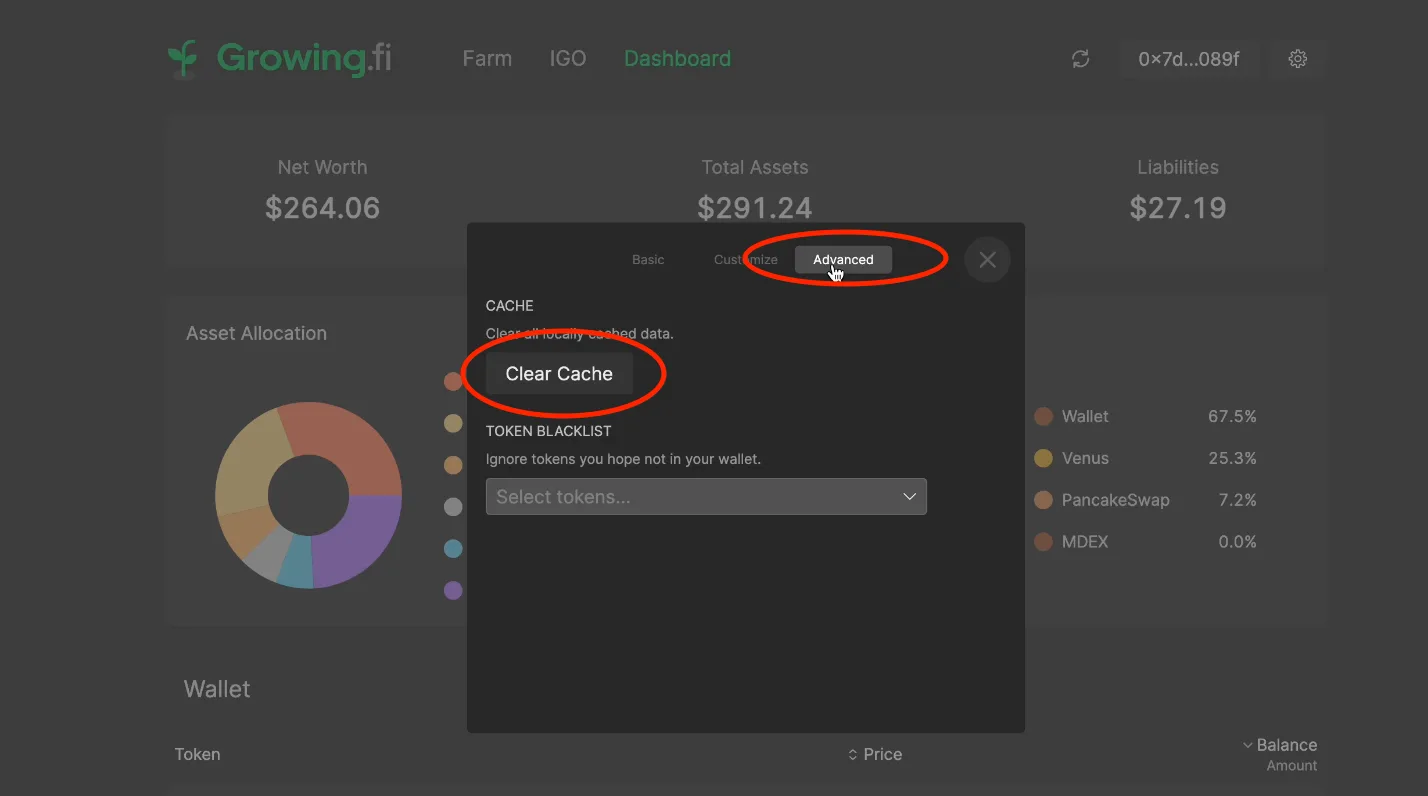Open the IGO page
Image resolution: width=1428 pixels, height=796 pixels.
pyautogui.click(x=568, y=59)
